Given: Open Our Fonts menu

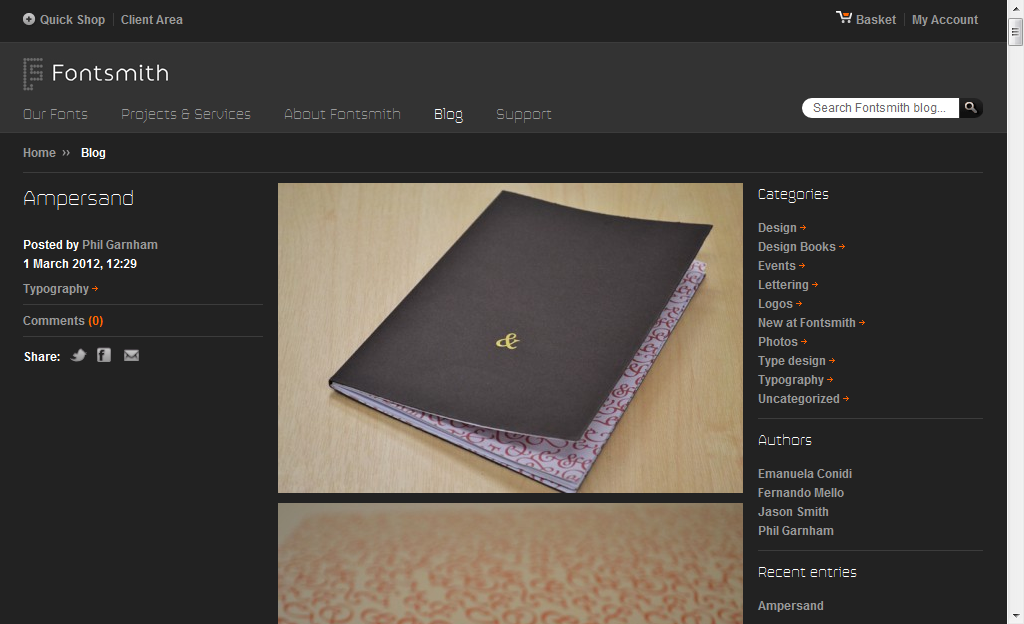Looking at the screenshot, I should (x=56, y=114).
